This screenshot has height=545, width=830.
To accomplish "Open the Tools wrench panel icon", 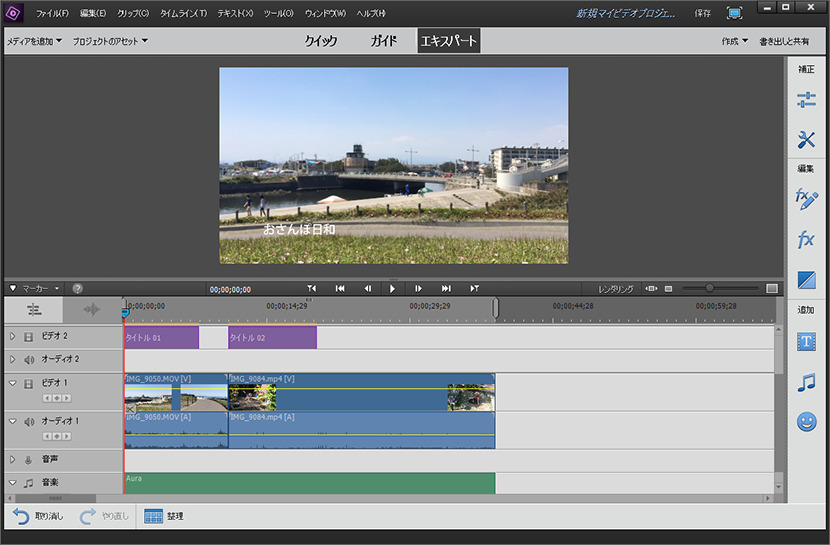I will tap(806, 141).
